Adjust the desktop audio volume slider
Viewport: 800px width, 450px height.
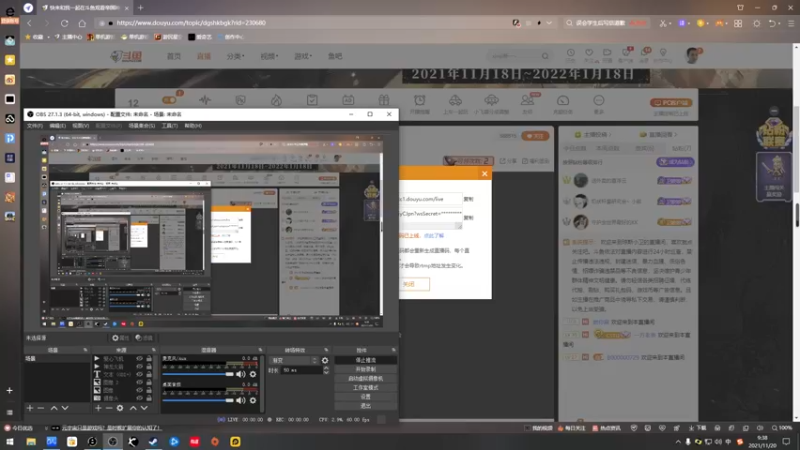[198, 401]
